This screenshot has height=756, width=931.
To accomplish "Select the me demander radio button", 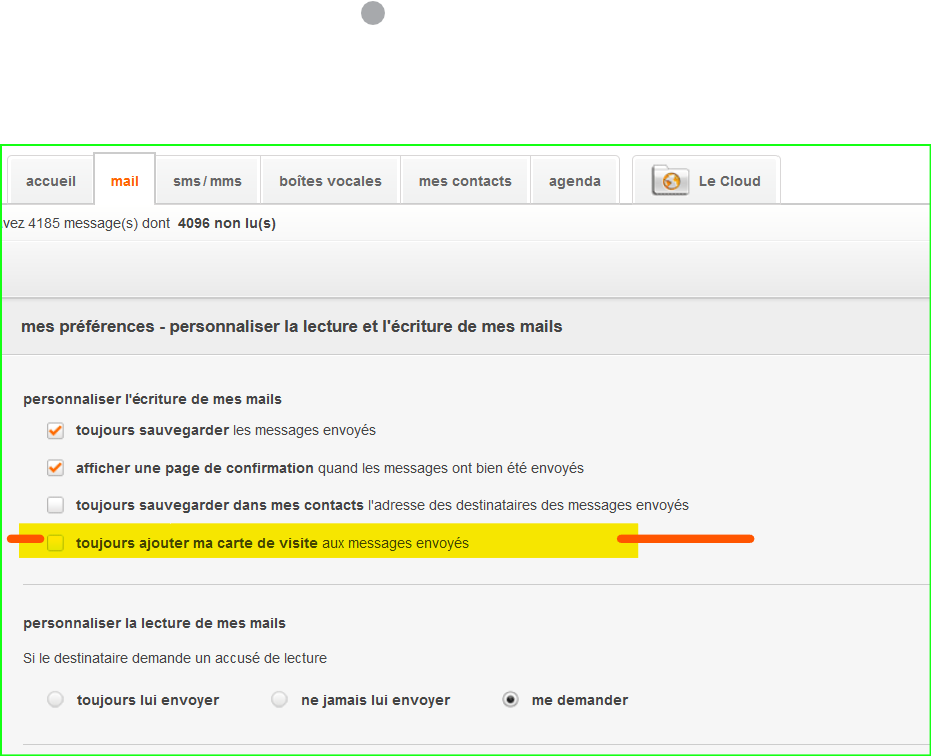I will tap(511, 700).
